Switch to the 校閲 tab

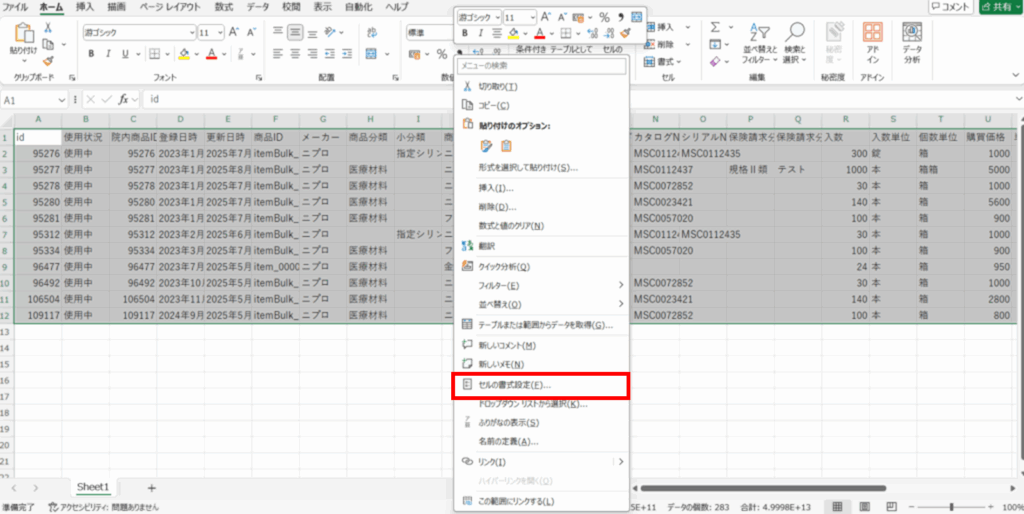[290, 7]
